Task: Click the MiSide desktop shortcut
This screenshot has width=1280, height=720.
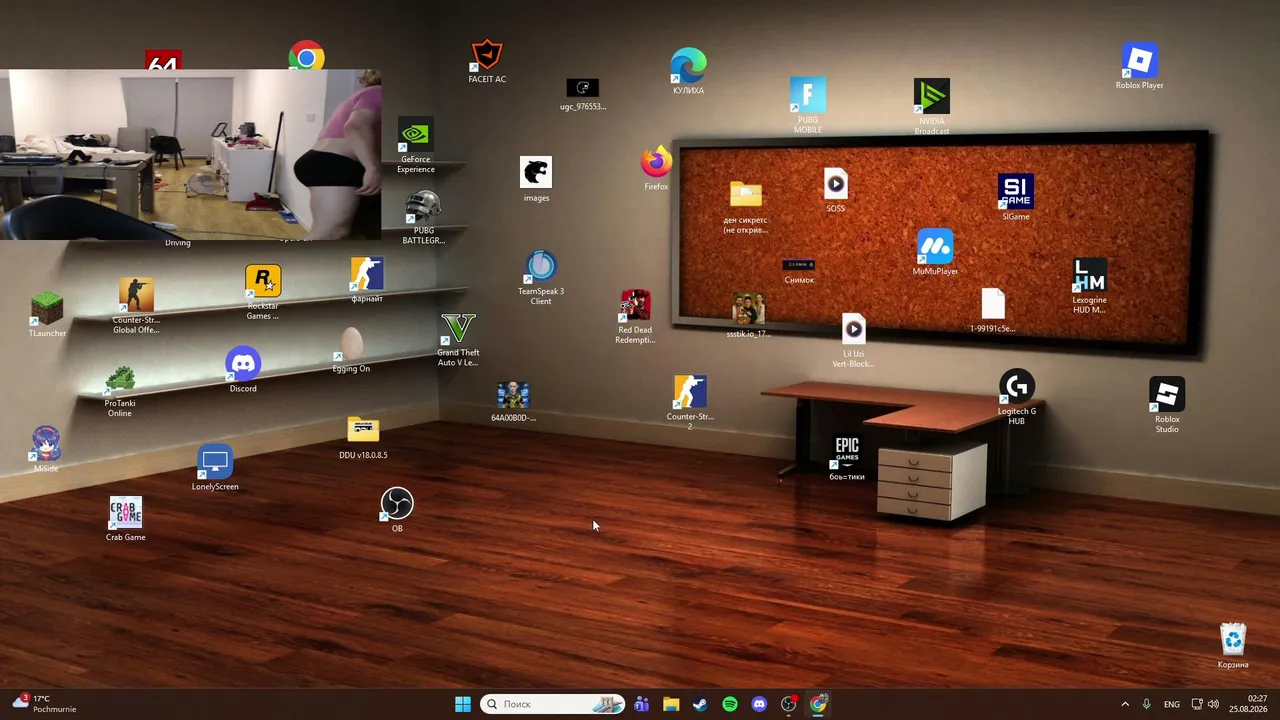Action: tap(46, 449)
